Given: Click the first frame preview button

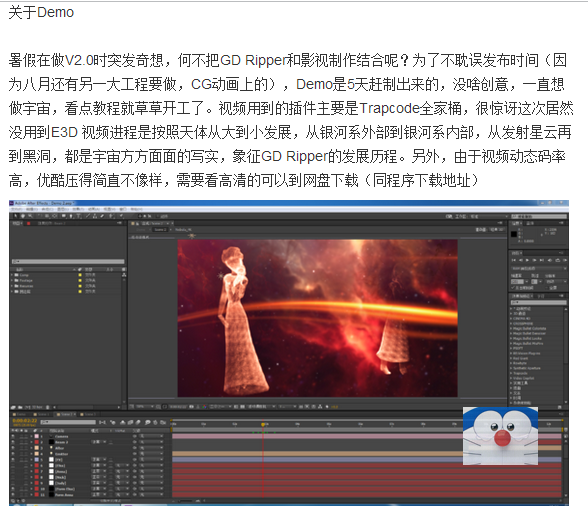Looking at the screenshot, I should pyautogui.click(x=514, y=260).
